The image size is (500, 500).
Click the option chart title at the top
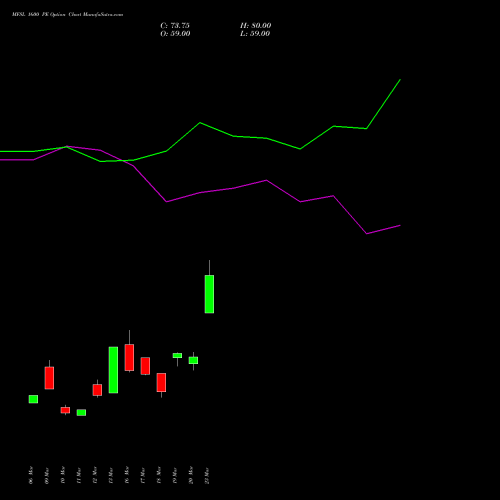[67, 15]
